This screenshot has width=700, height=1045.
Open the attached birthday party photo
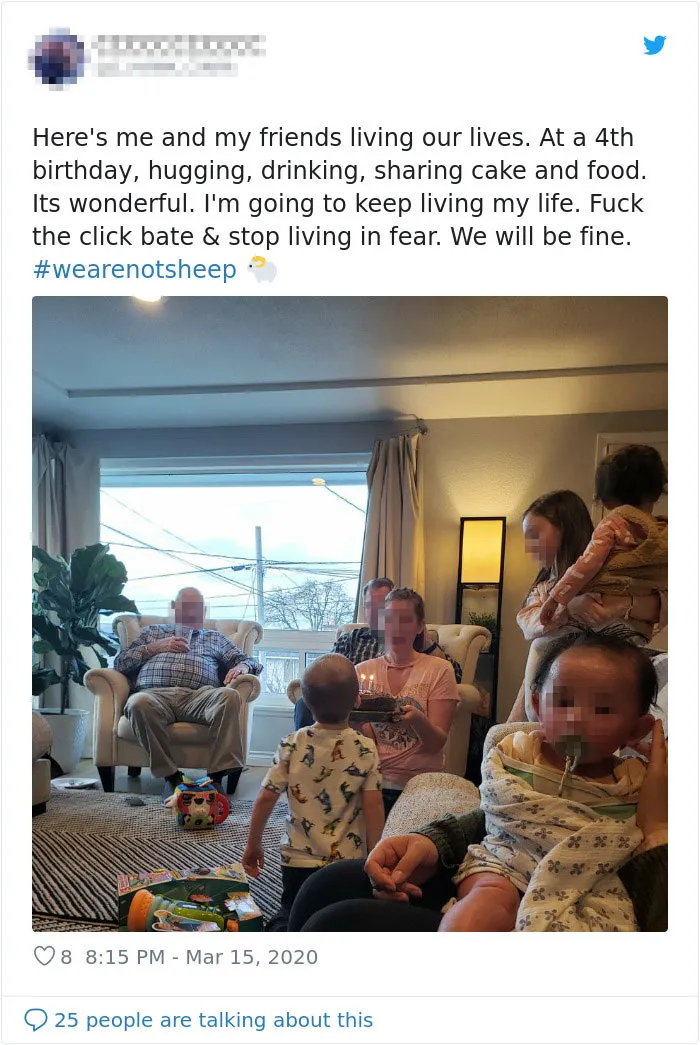click(350, 614)
